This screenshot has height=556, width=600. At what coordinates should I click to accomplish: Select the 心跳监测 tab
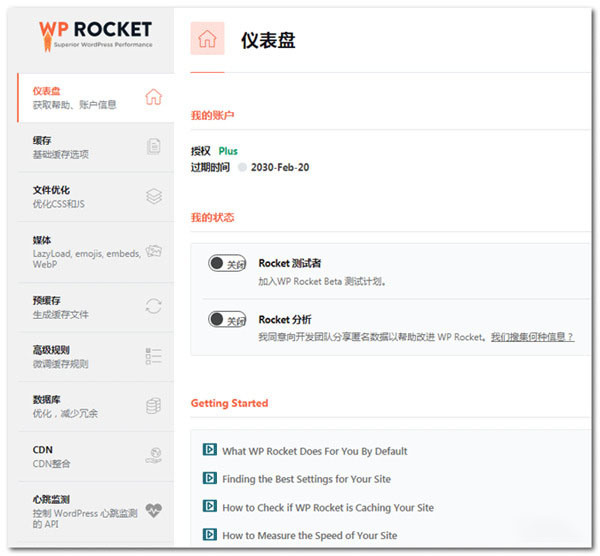pyautogui.click(x=96, y=512)
